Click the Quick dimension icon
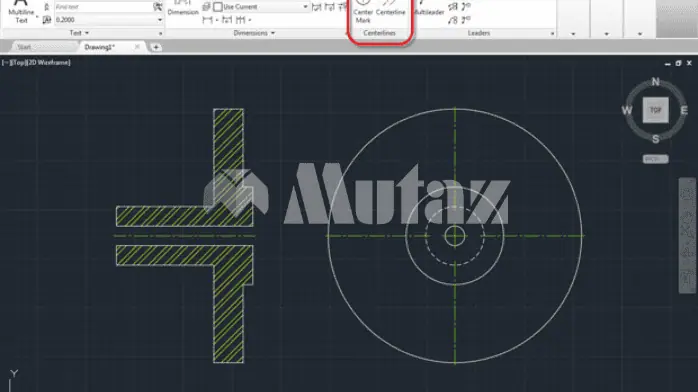This screenshot has height=392, width=698. point(227,20)
